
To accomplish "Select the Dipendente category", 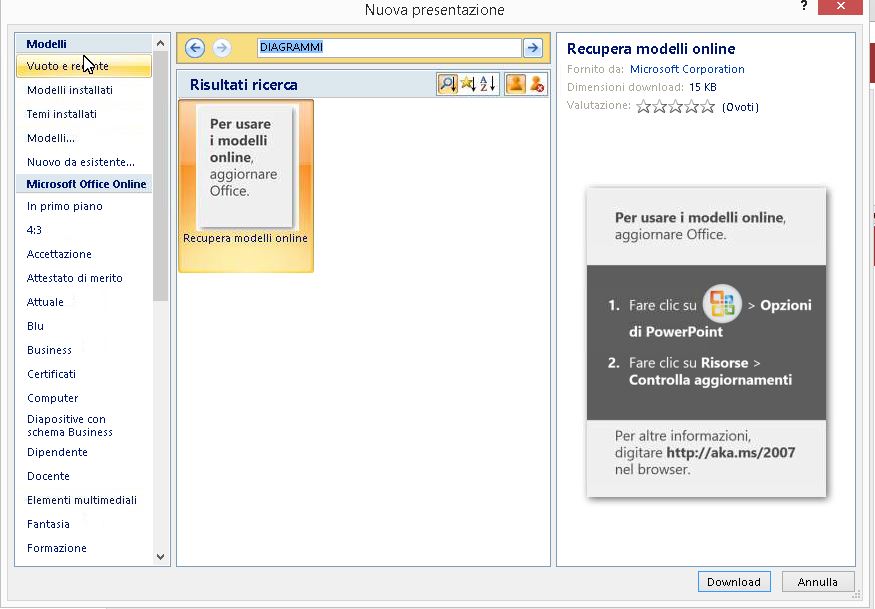I will pyautogui.click(x=57, y=452).
